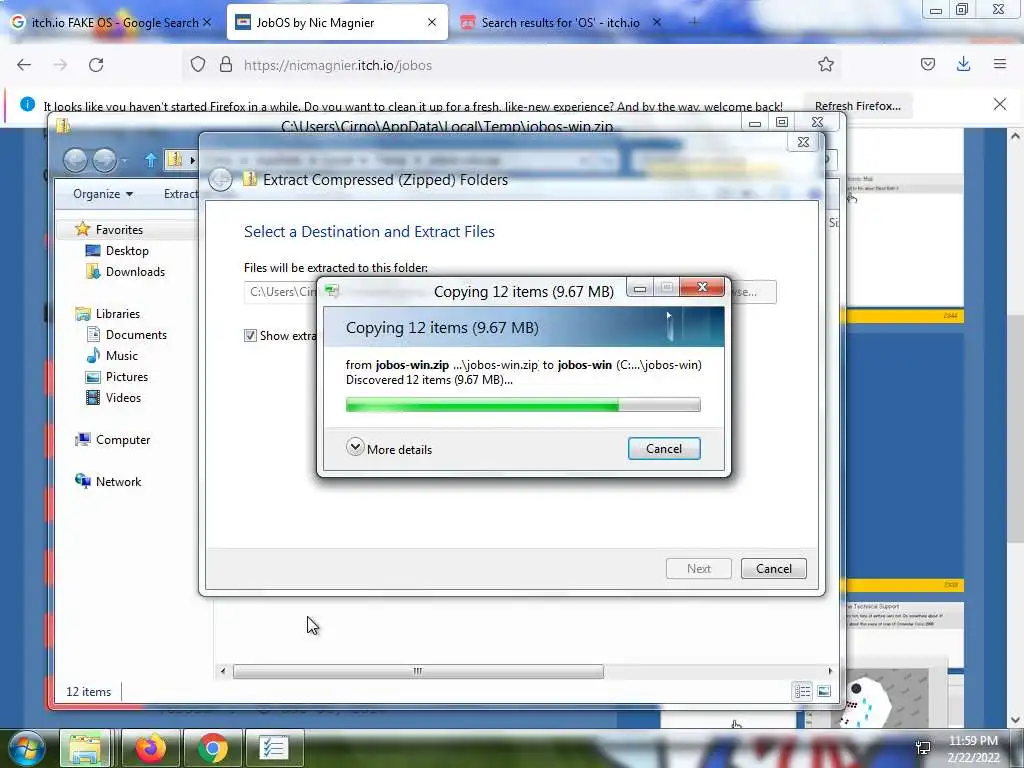Close the JobOS by Nic Magnier tab
This screenshot has height=768, width=1024.
(x=432, y=22)
